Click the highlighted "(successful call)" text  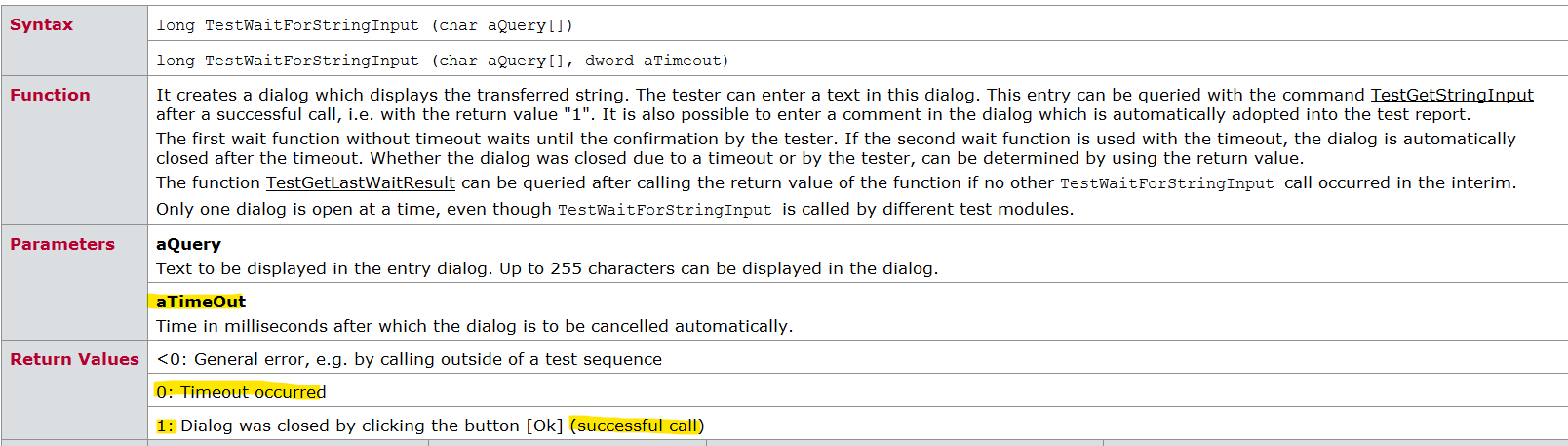637,426
